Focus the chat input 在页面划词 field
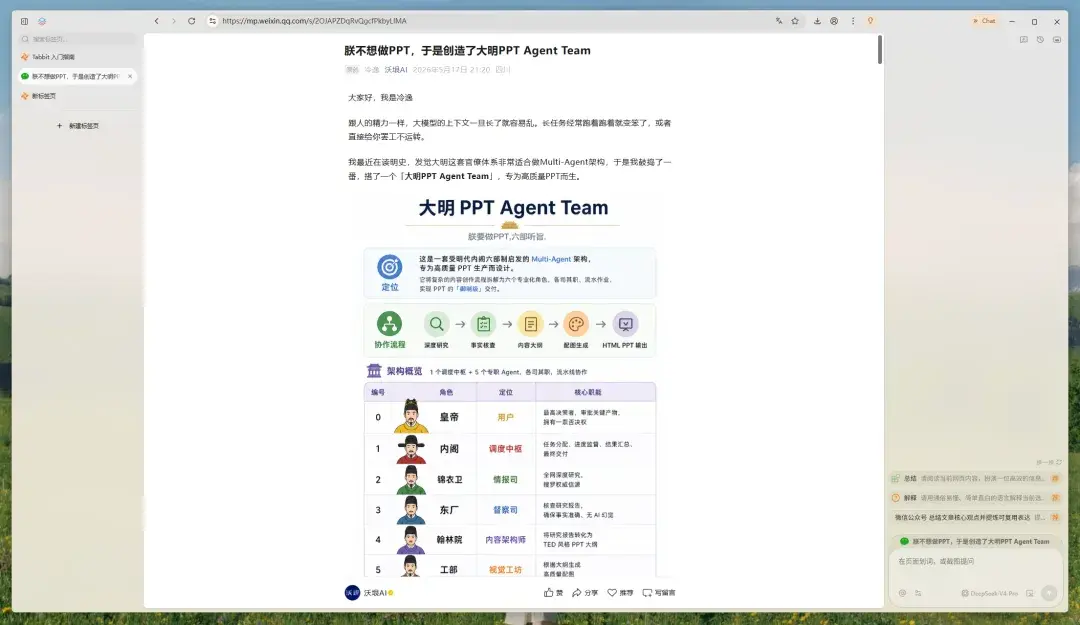 pos(975,562)
